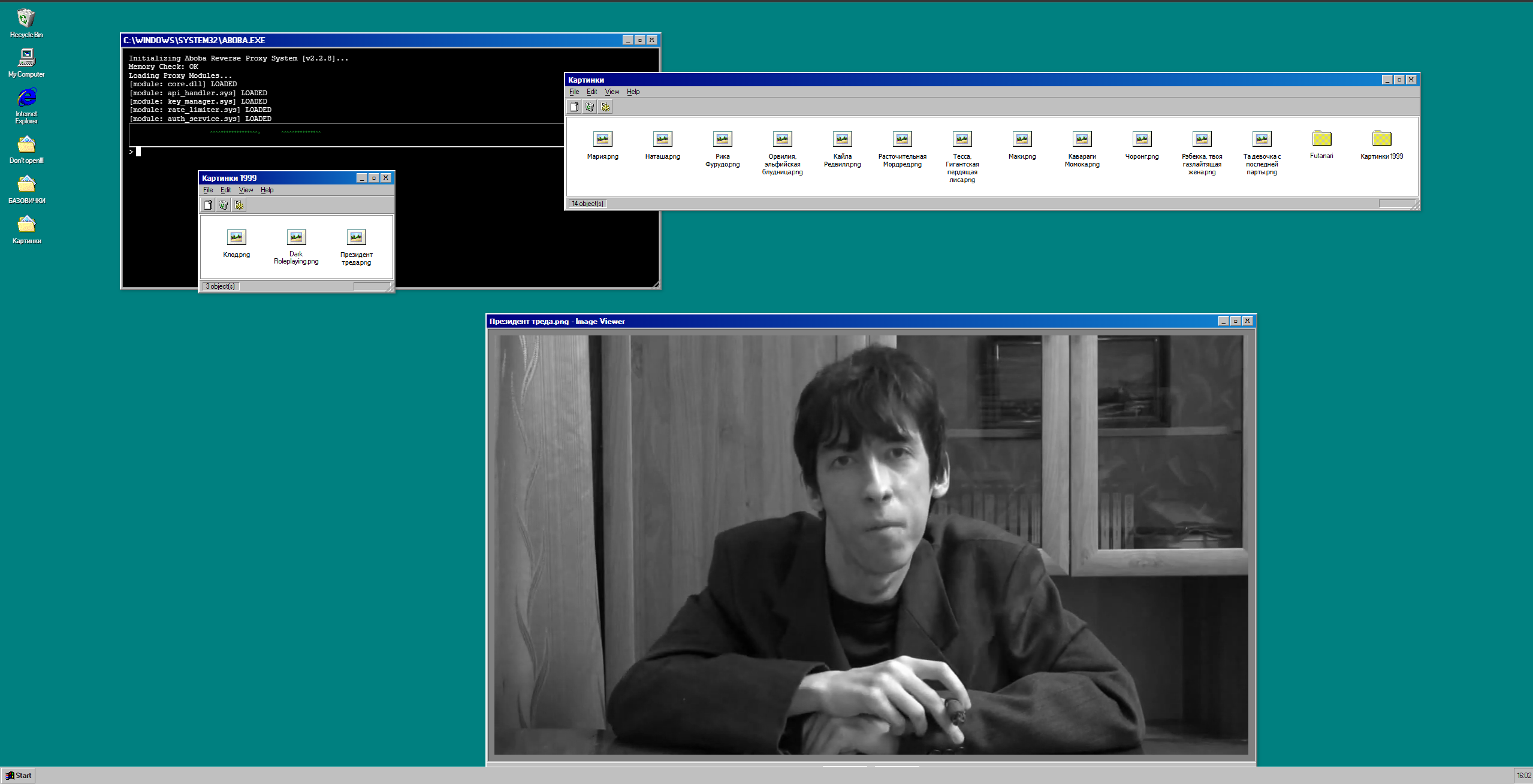
Task: Select the Клод.png file icon
Action: pos(236,237)
